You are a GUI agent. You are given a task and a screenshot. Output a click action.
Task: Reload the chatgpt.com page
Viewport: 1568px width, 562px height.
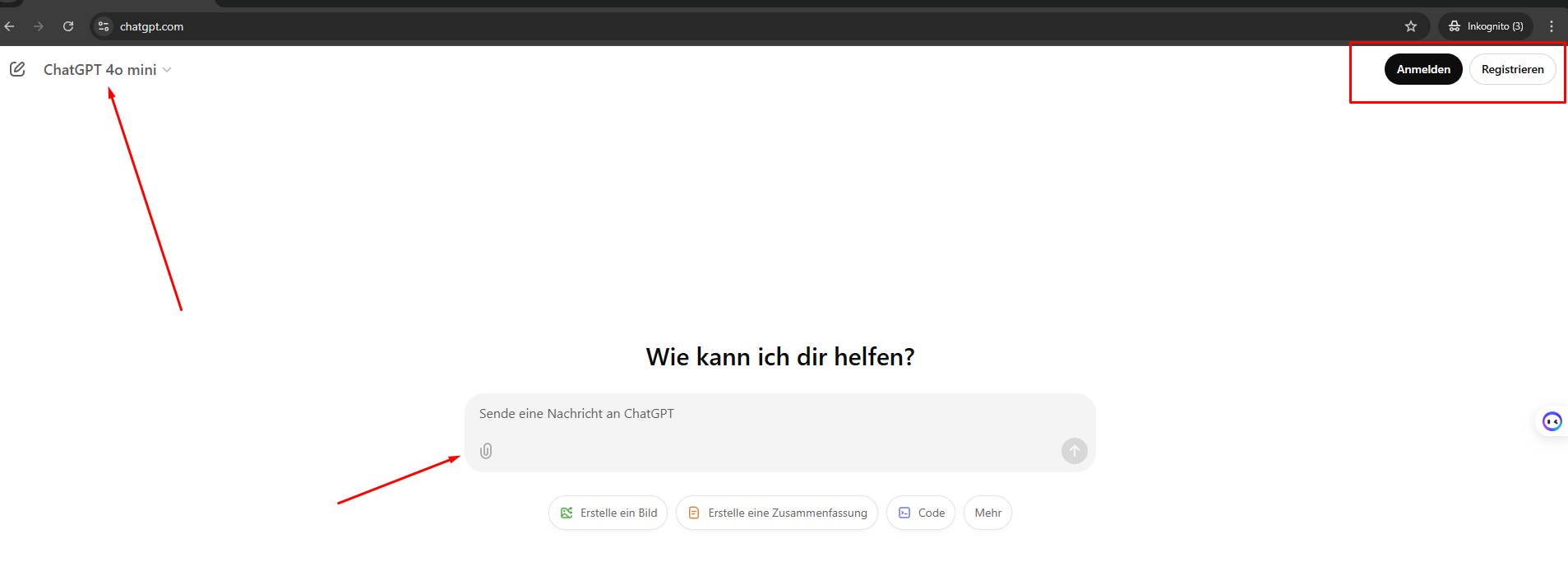click(68, 26)
